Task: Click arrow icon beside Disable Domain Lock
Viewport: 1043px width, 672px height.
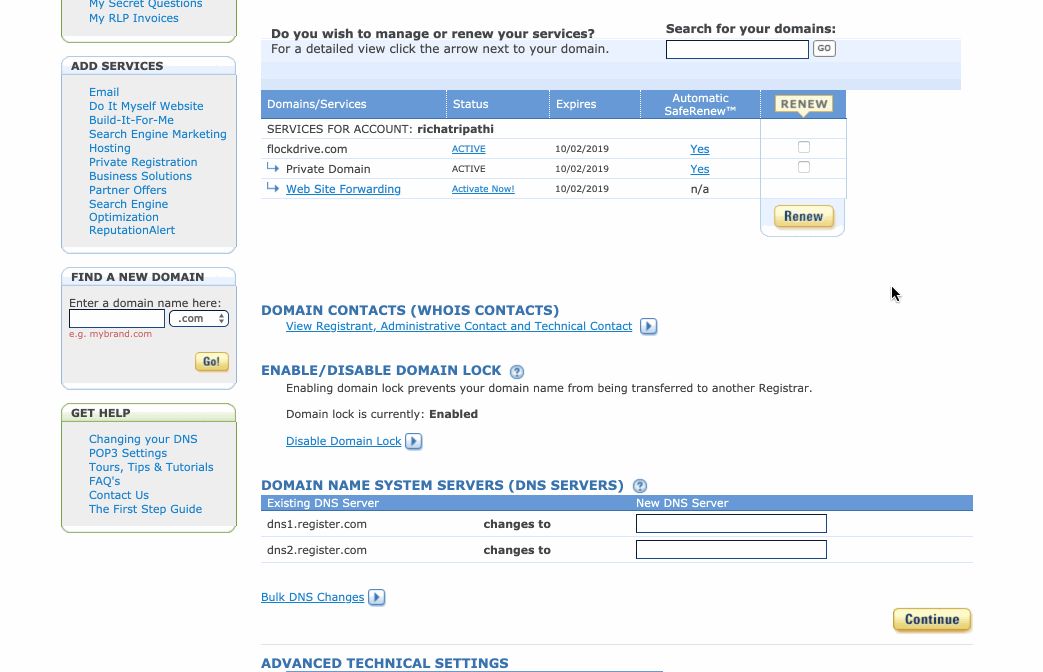Action: (414, 441)
